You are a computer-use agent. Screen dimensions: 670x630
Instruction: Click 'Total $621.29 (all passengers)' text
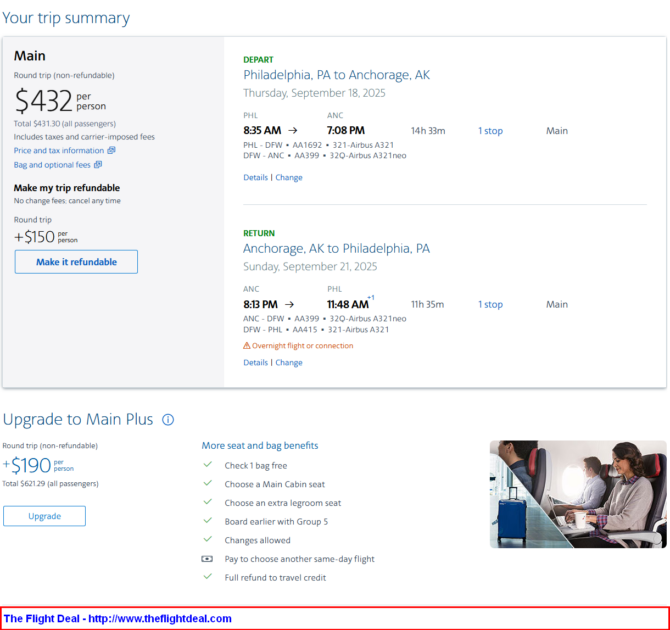pos(50,484)
